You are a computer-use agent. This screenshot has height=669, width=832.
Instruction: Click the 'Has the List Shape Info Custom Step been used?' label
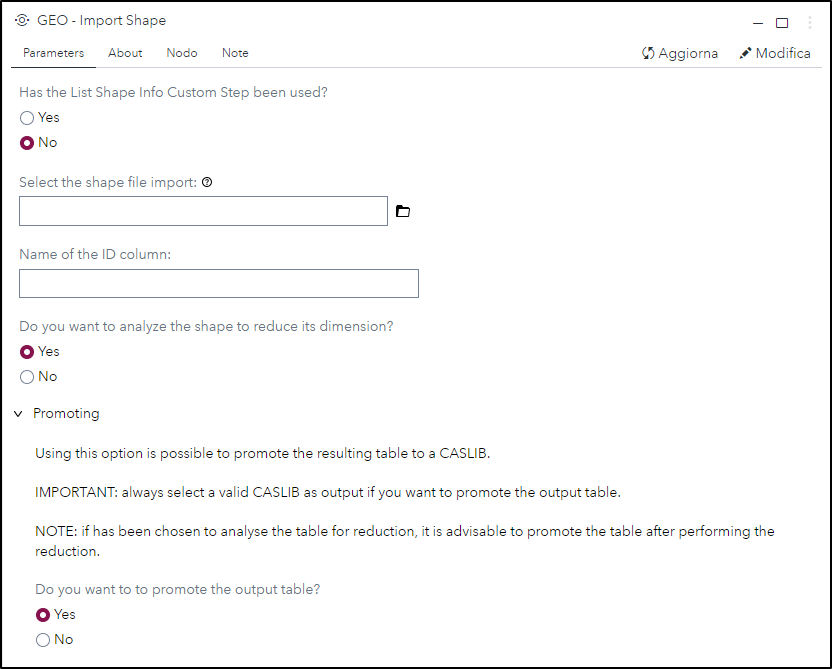(174, 92)
